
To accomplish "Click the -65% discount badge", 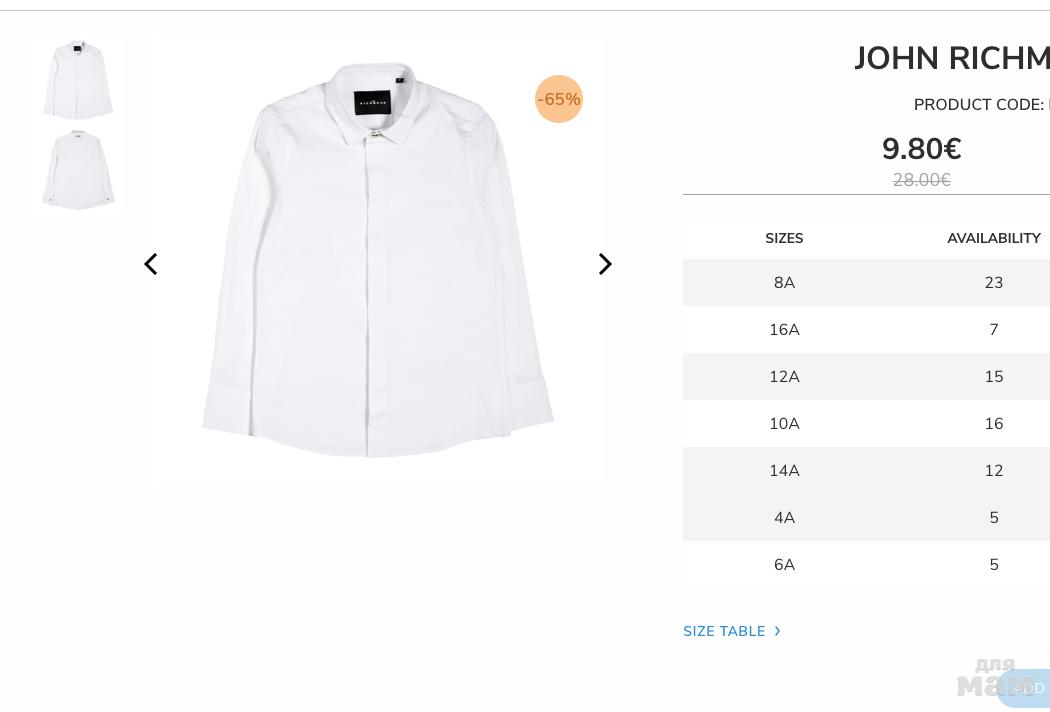I will click(559, 99).
